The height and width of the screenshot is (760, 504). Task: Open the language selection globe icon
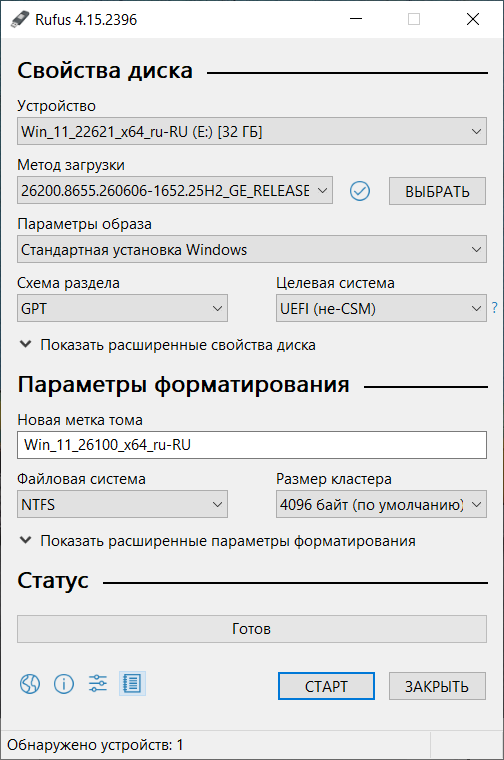point(30,684)
